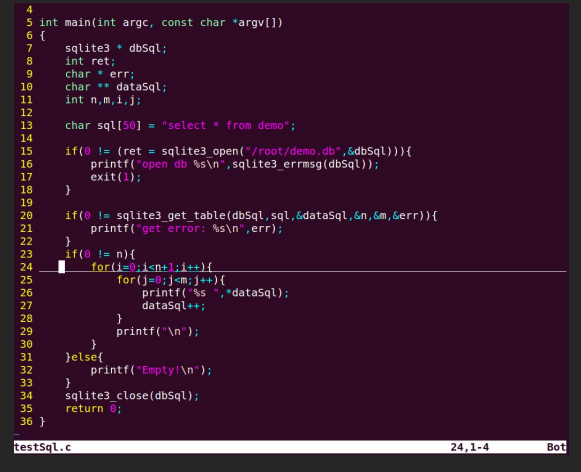Click line number 20

[x=26, y=215]
